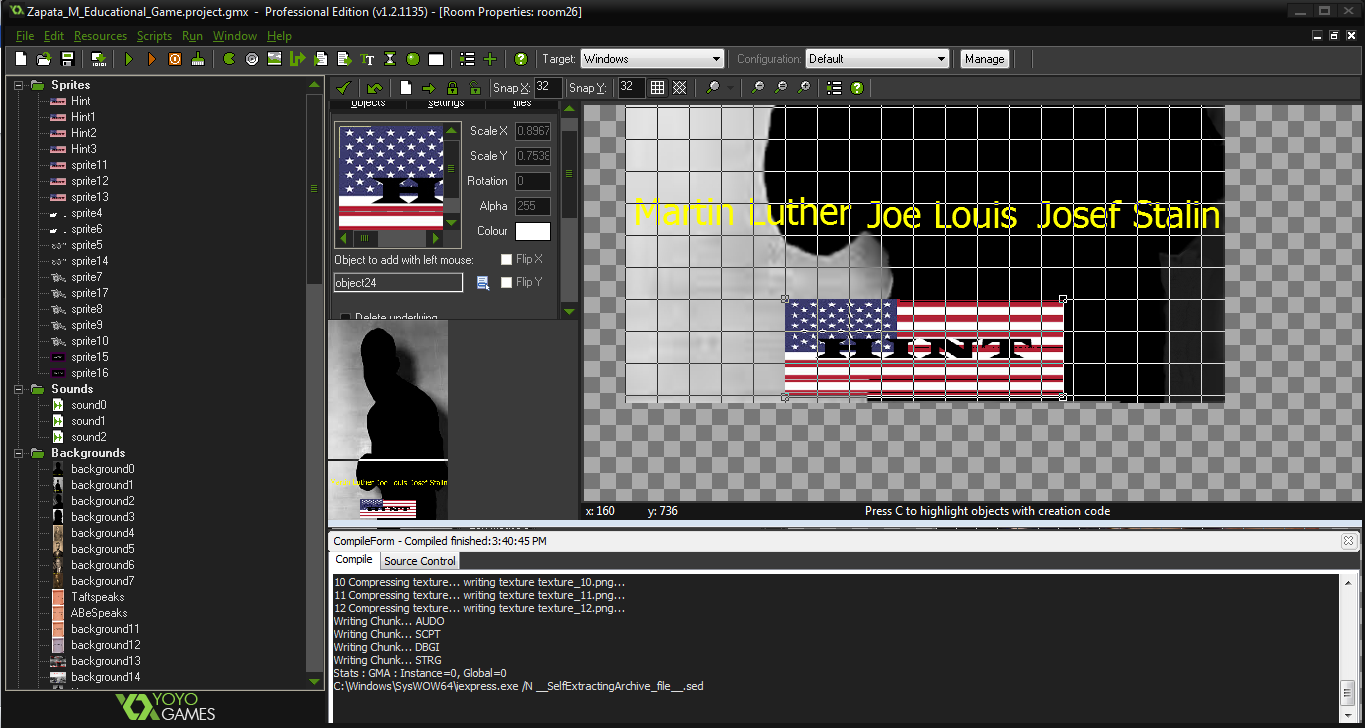Click the Clear room blank page icon

tap(406, 88)
